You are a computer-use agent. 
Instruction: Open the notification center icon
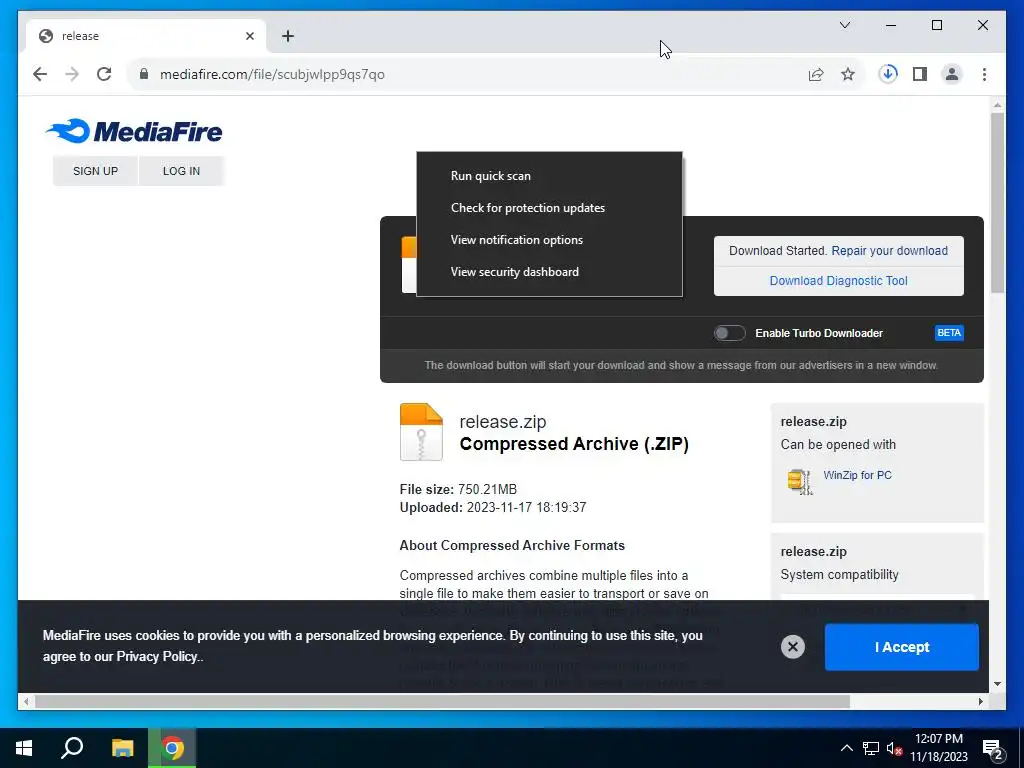(x=993, y=748)
